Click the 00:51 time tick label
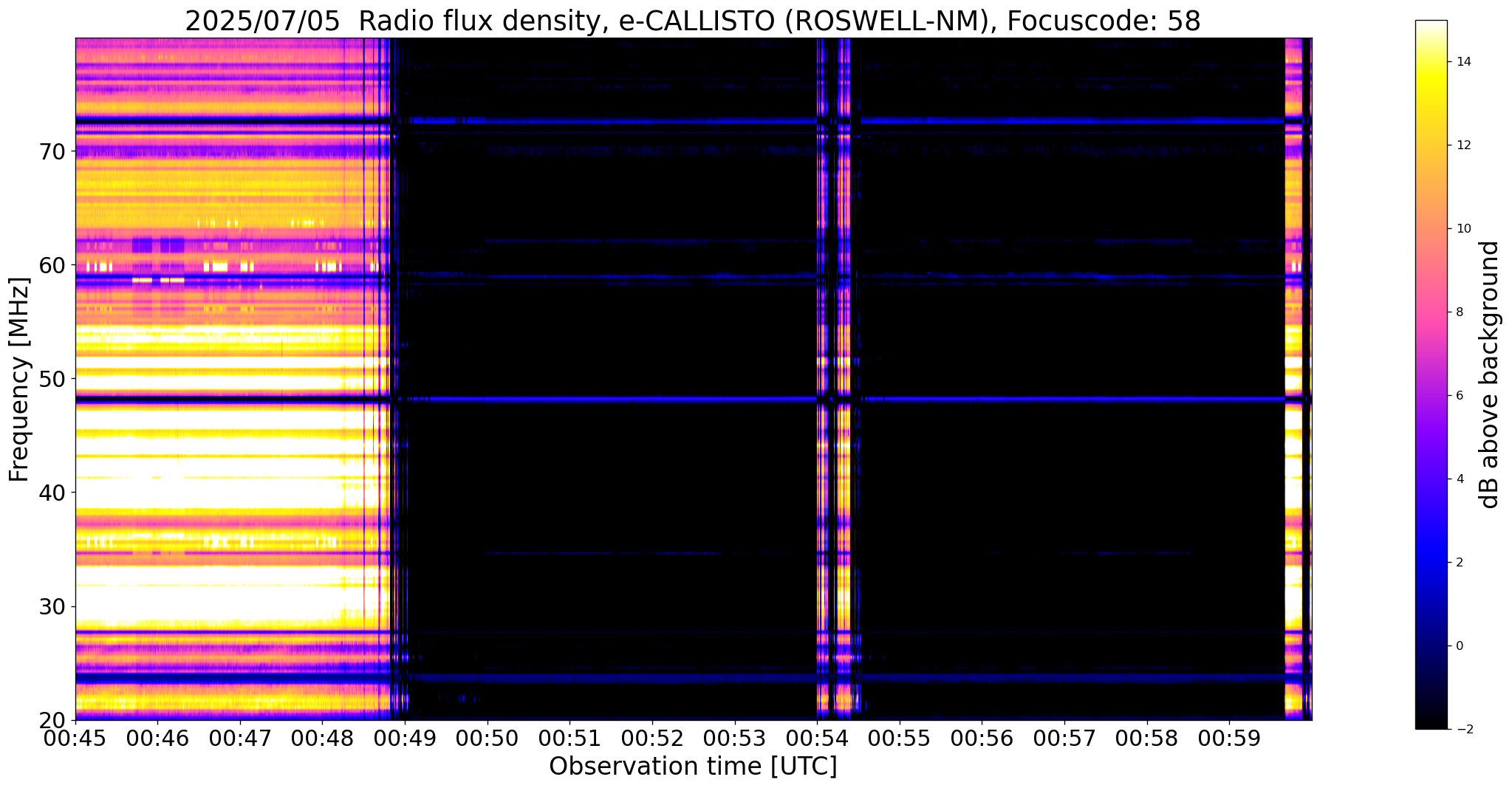This screenshot has width=1512, height=788. tap(569, 738)
